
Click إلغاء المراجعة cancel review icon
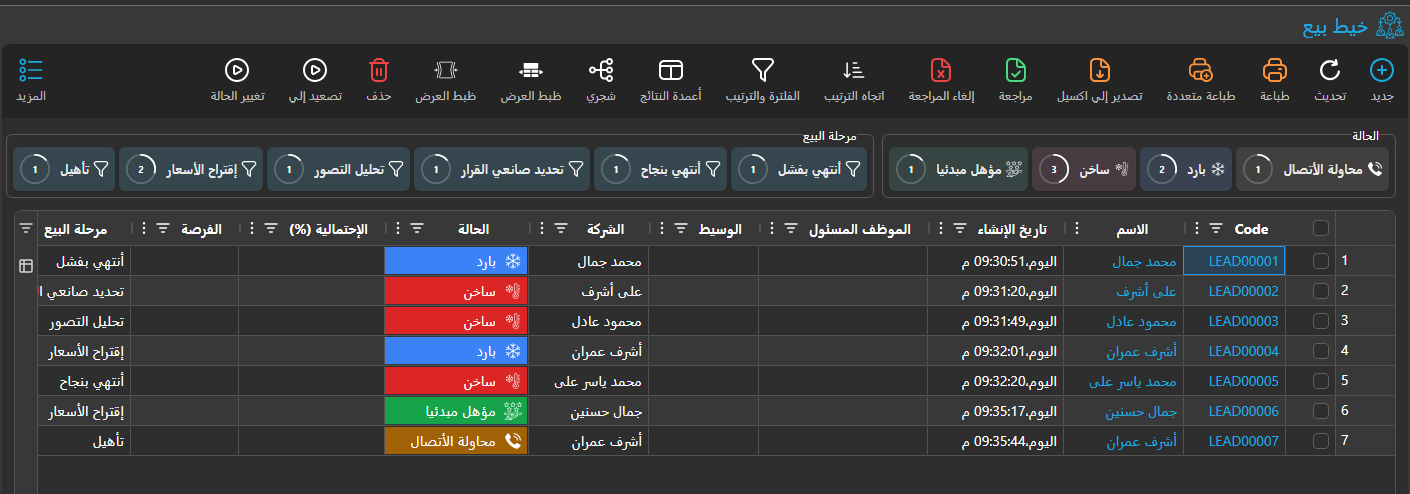tap(940, 70)
